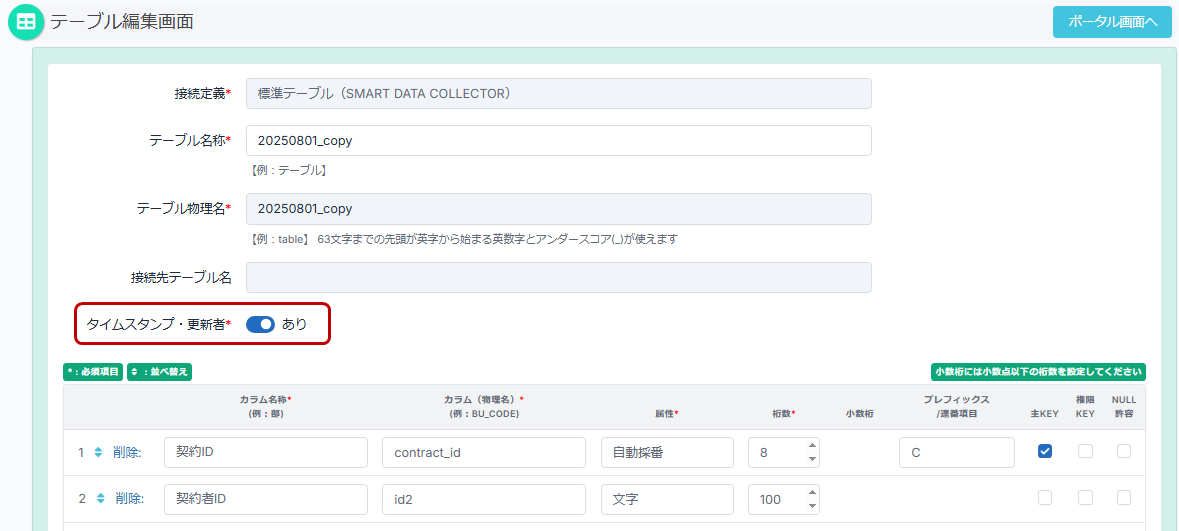Click the physical name field id2
This screenshot has width=1179, height=531.
[483, 498]
